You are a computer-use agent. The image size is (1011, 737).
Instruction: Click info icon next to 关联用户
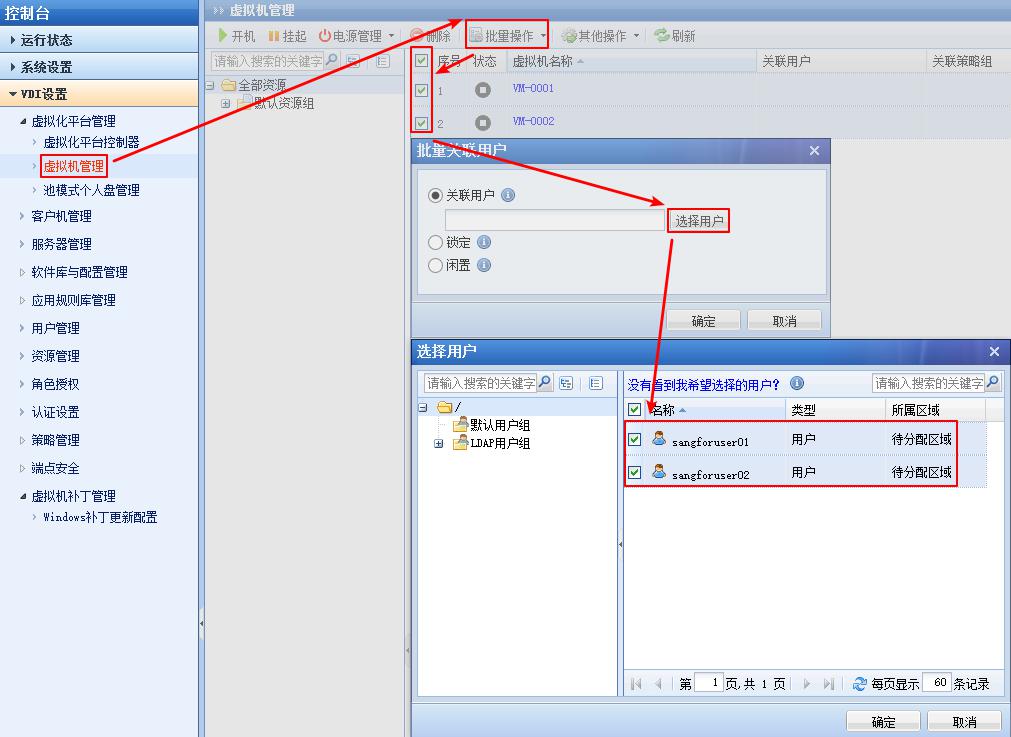[508, 195]
